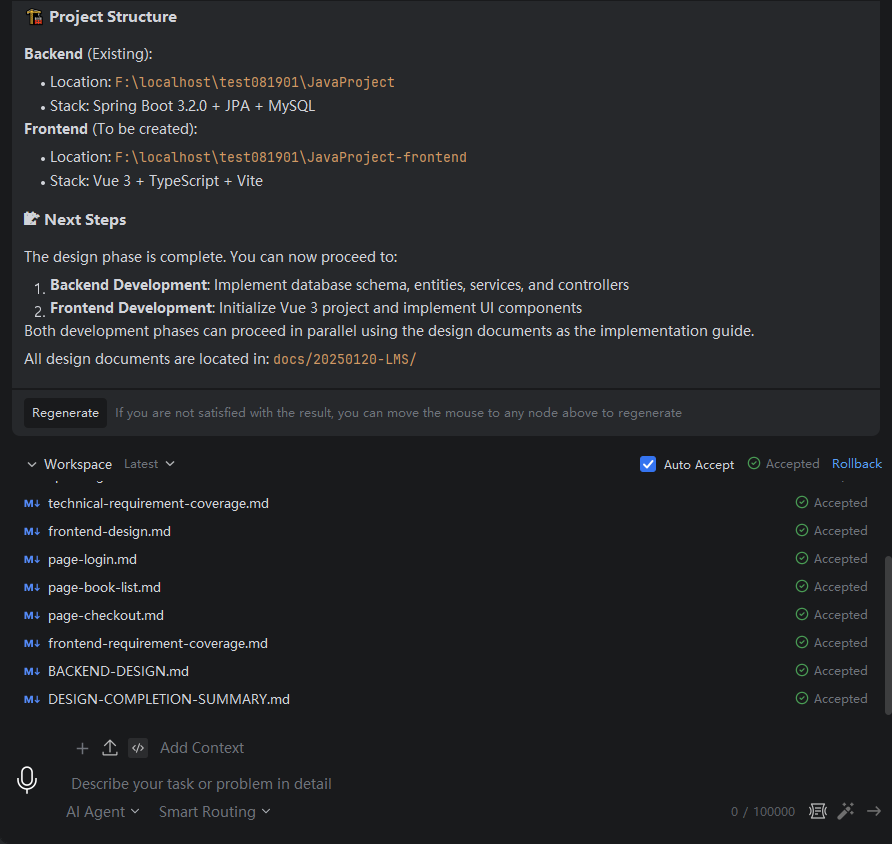The height and width of the screenshot is (844, 892).
Task: Click accepted status icon for BACKEND-DESIGN.md
Action: click(802, 671)
